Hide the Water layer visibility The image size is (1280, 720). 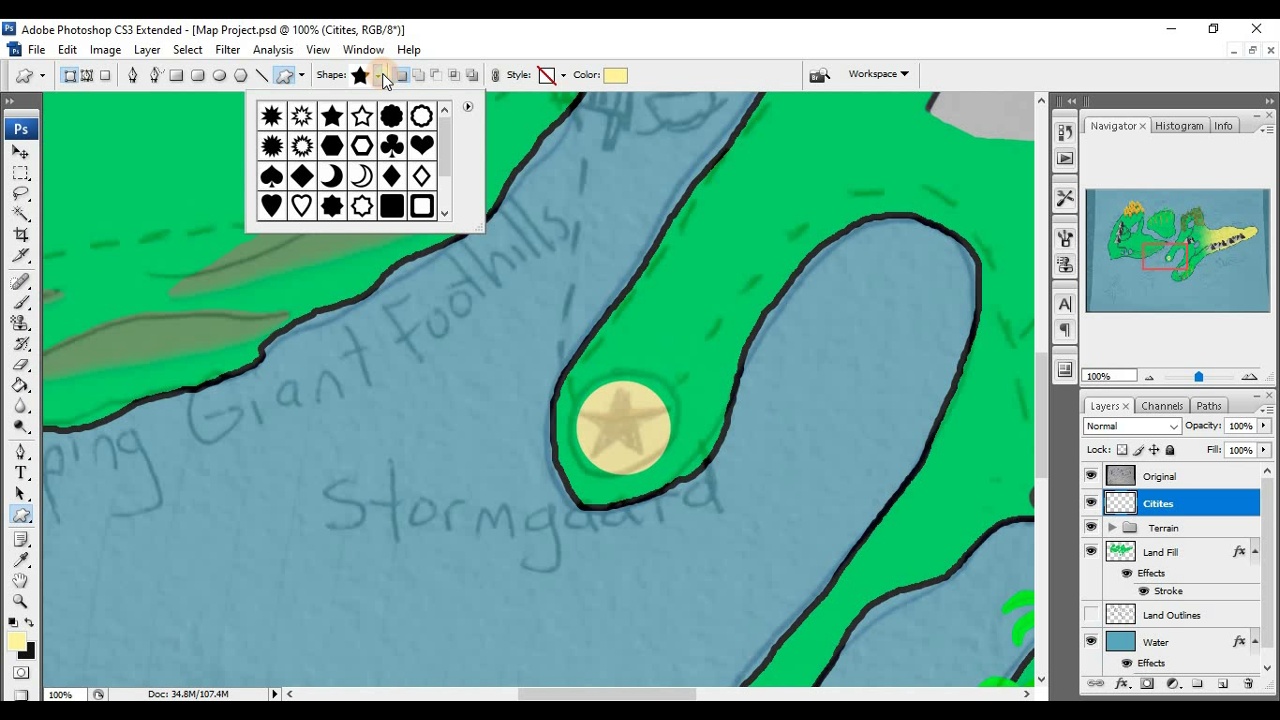1091,641
